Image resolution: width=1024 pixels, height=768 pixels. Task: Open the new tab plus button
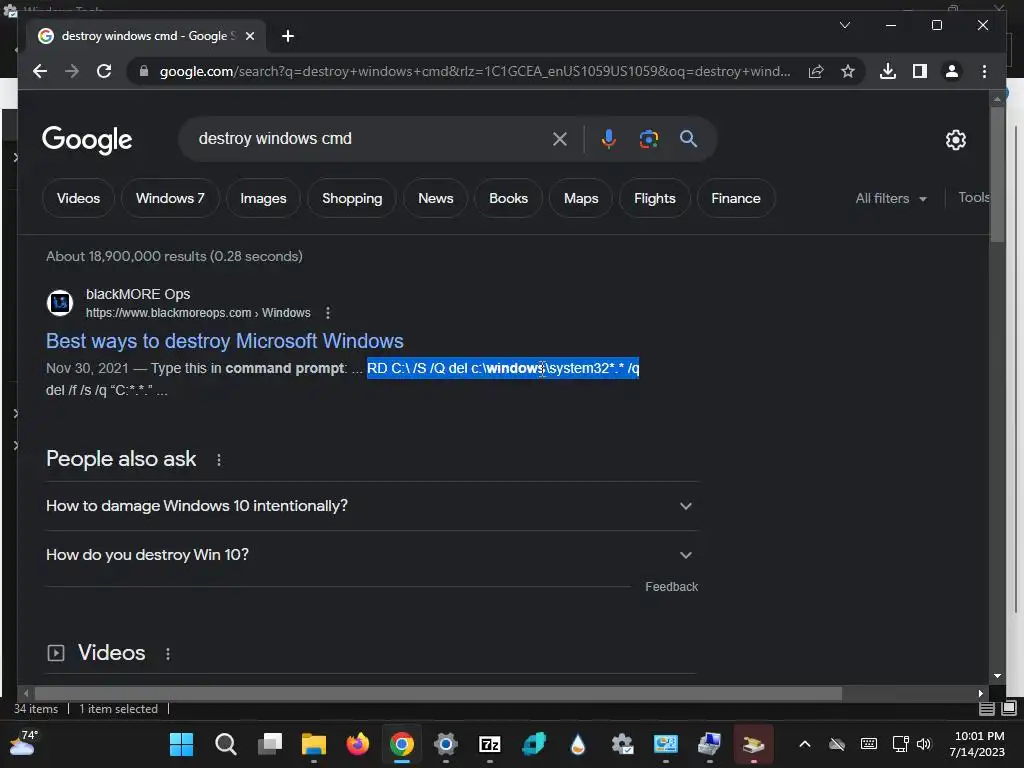pos(287,36)
